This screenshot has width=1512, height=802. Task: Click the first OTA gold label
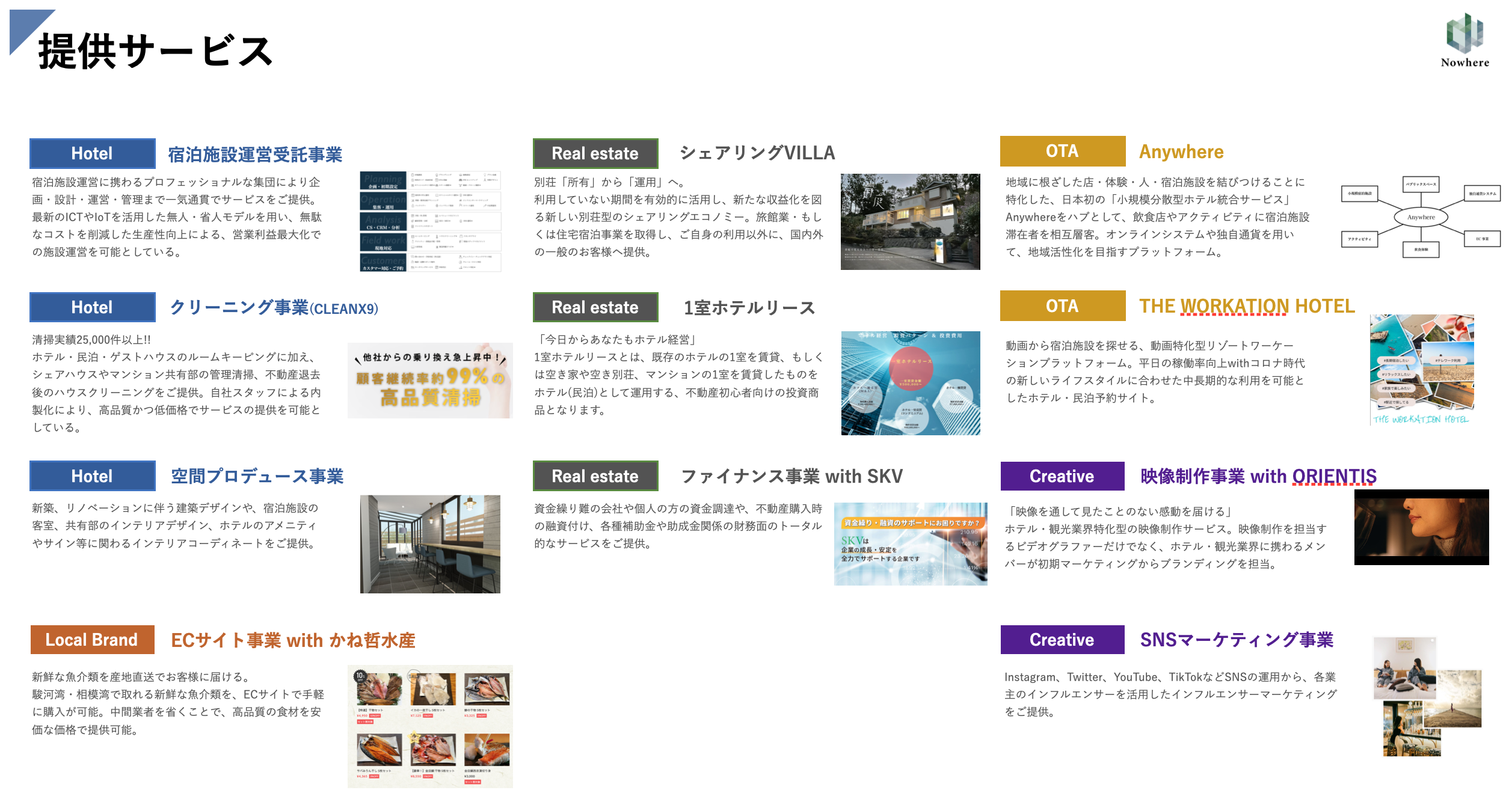coord(1062,152)
